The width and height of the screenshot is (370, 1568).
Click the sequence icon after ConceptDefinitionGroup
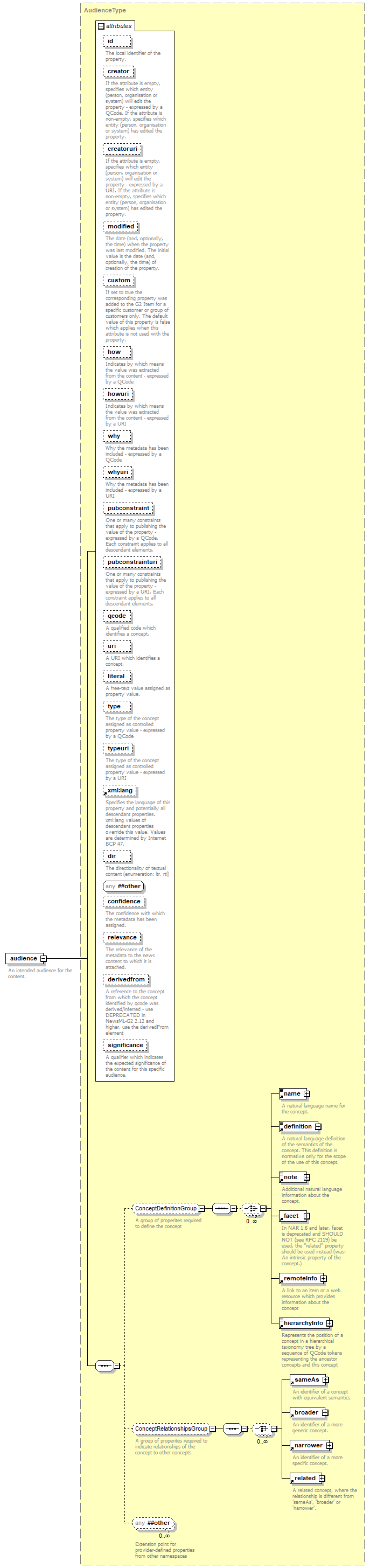pyautogui.click(x=220, y=1208)
